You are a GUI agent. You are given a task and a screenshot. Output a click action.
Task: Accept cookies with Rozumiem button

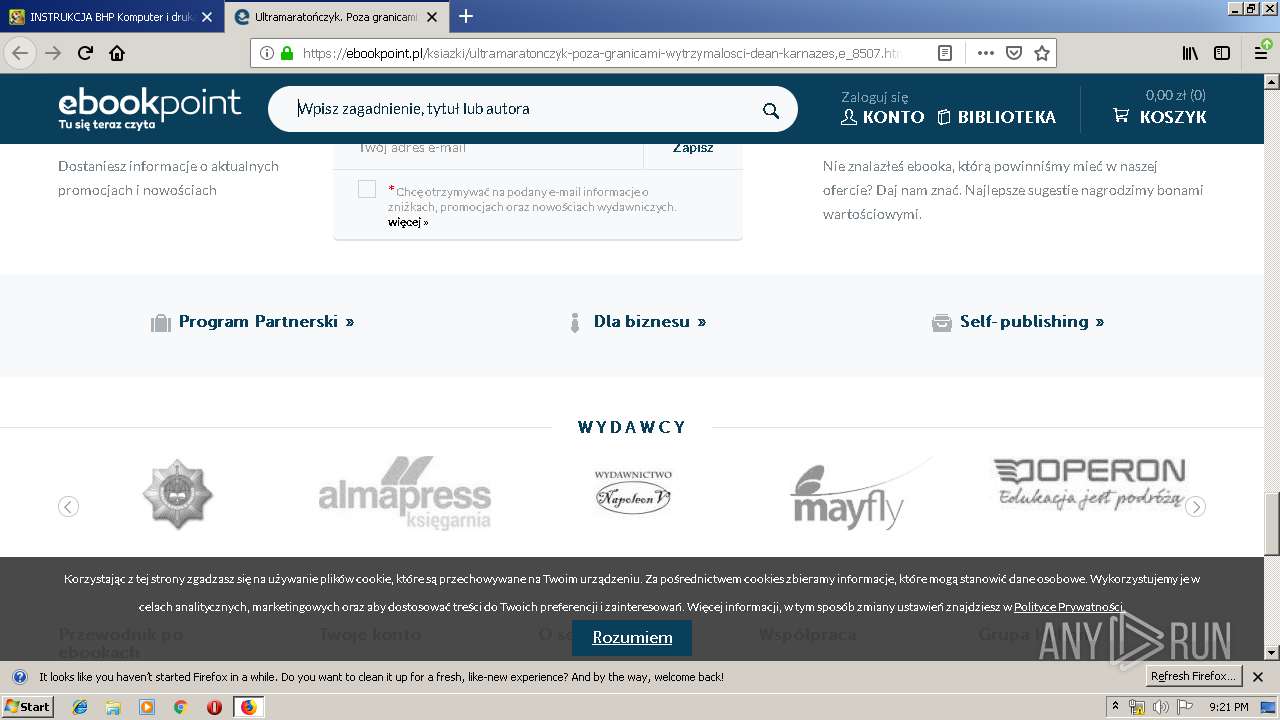pyautogui.click(x=632, y=638)
